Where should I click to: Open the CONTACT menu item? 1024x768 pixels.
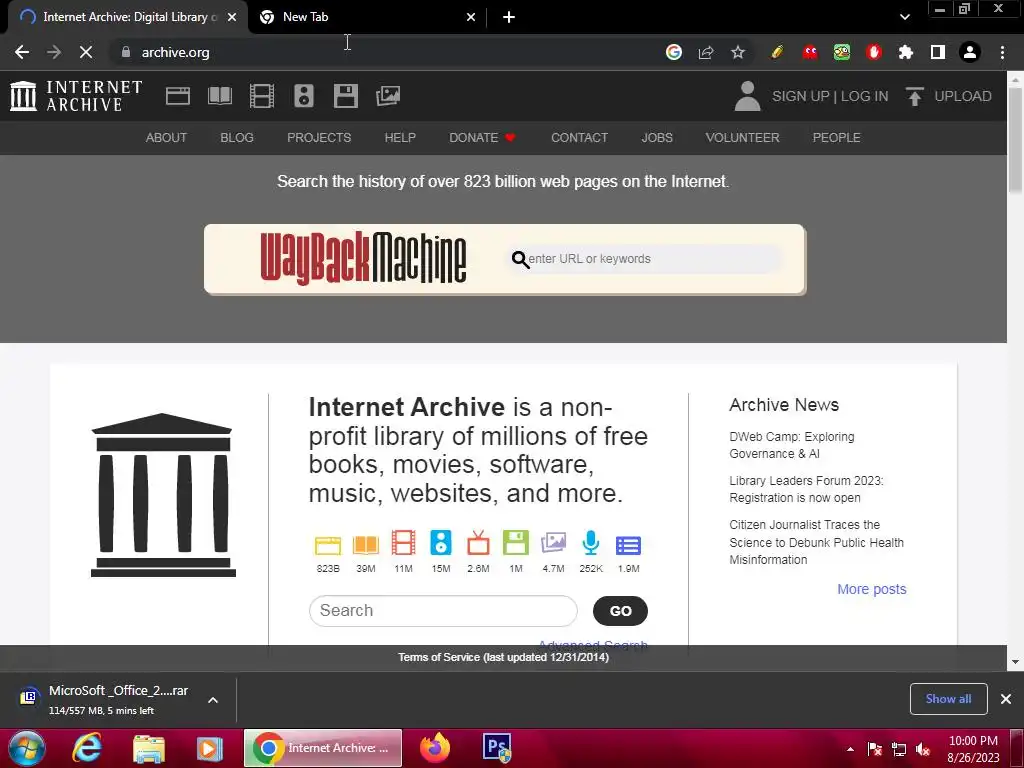coord(579,138)
